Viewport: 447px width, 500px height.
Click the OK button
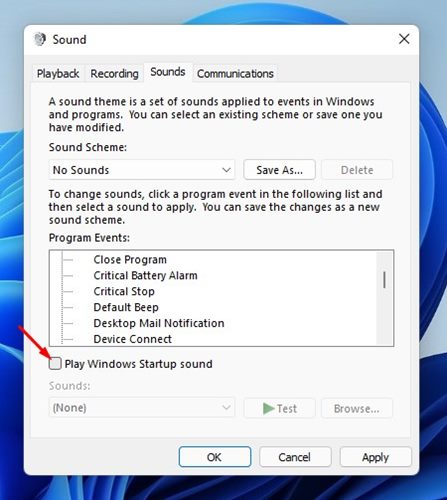215,457
